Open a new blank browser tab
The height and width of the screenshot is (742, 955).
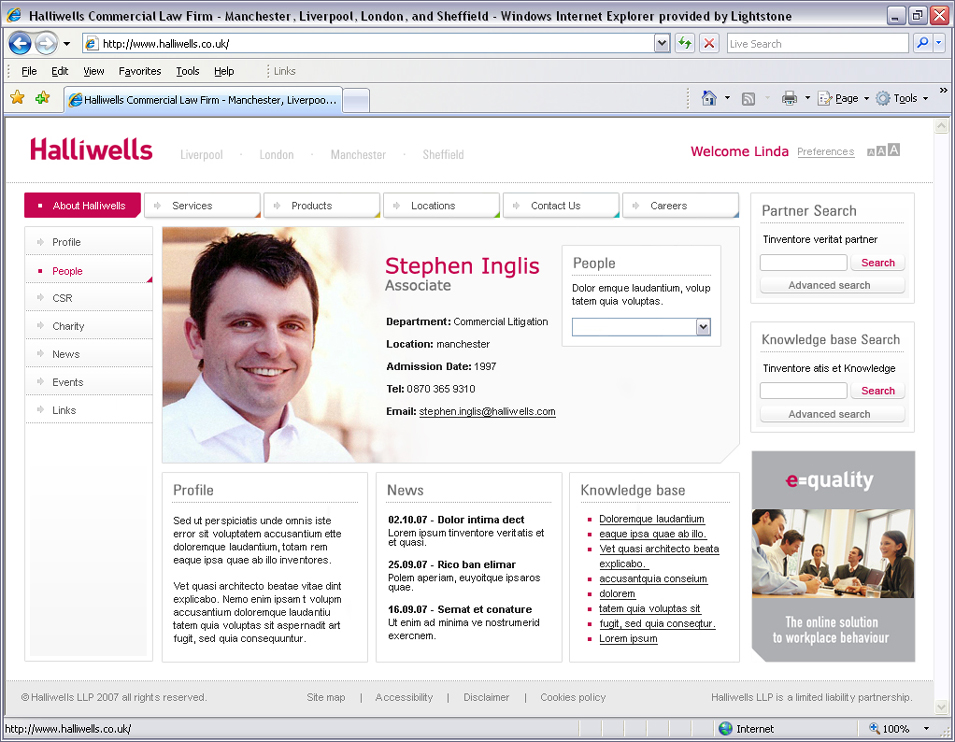coord(356,101)
